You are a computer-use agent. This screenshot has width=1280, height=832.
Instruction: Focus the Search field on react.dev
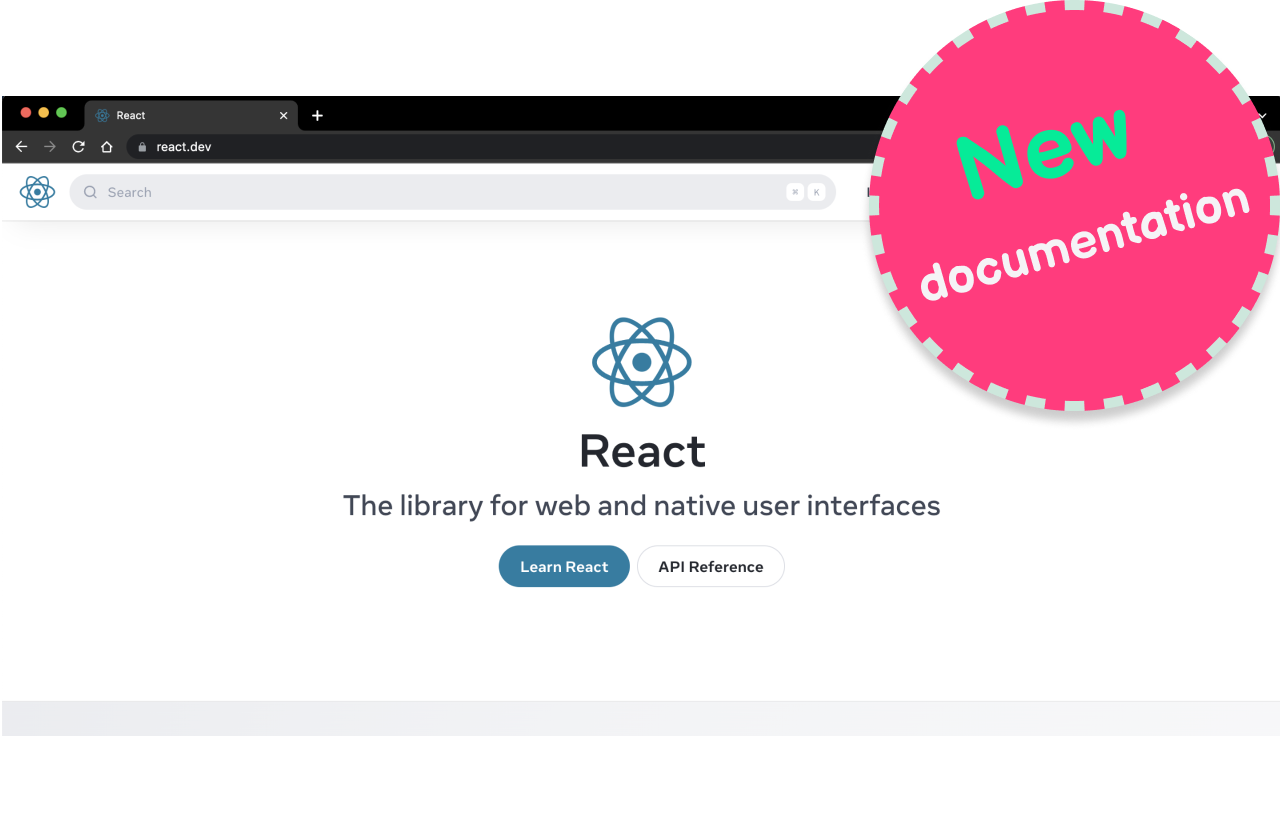click(x=452, y=192)
